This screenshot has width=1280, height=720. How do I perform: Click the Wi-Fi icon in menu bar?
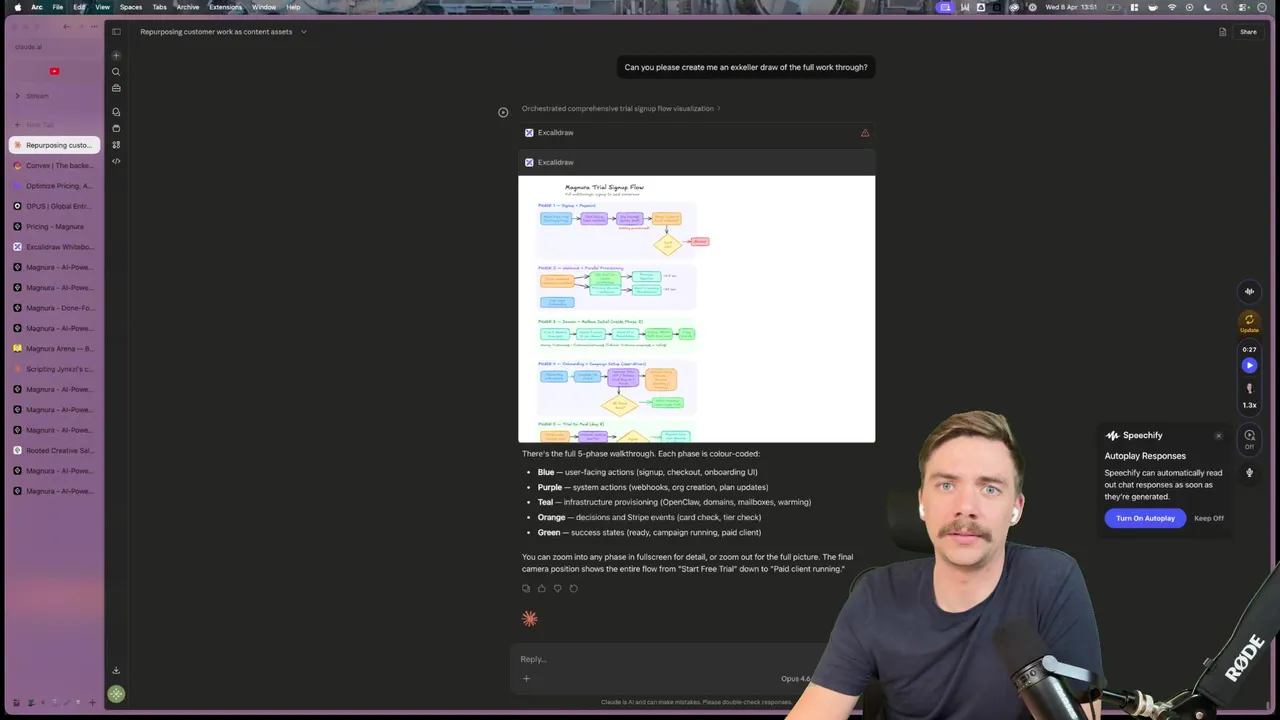pos(1172,7)
